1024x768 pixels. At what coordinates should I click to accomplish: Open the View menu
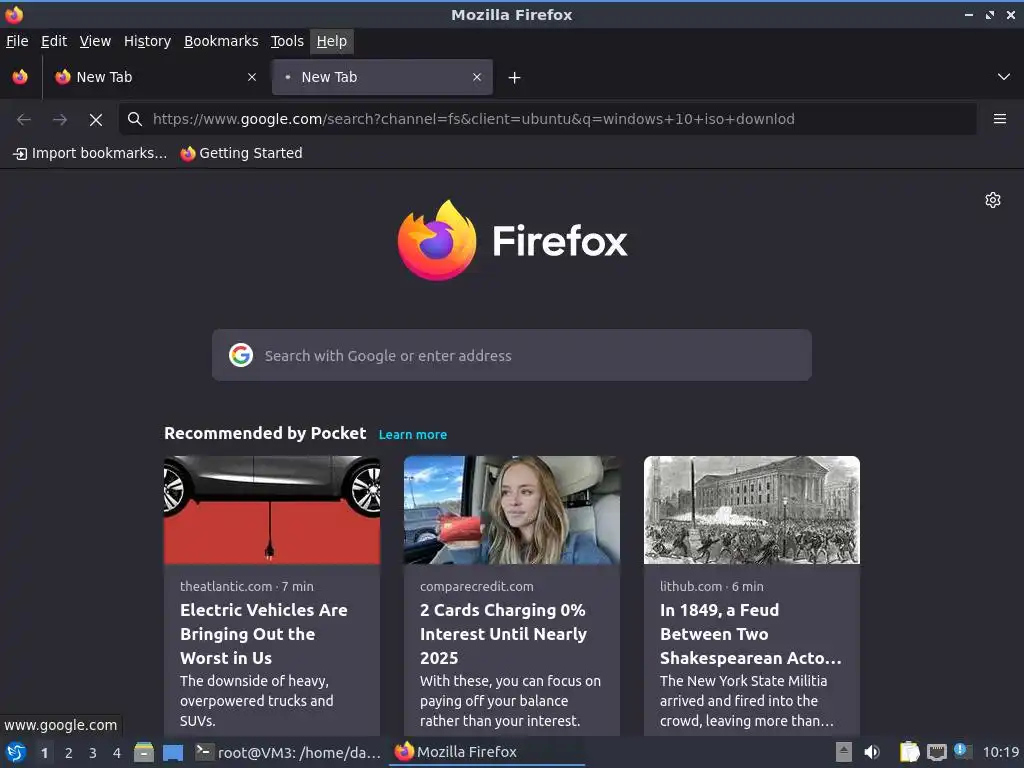[x=95, y=41]
